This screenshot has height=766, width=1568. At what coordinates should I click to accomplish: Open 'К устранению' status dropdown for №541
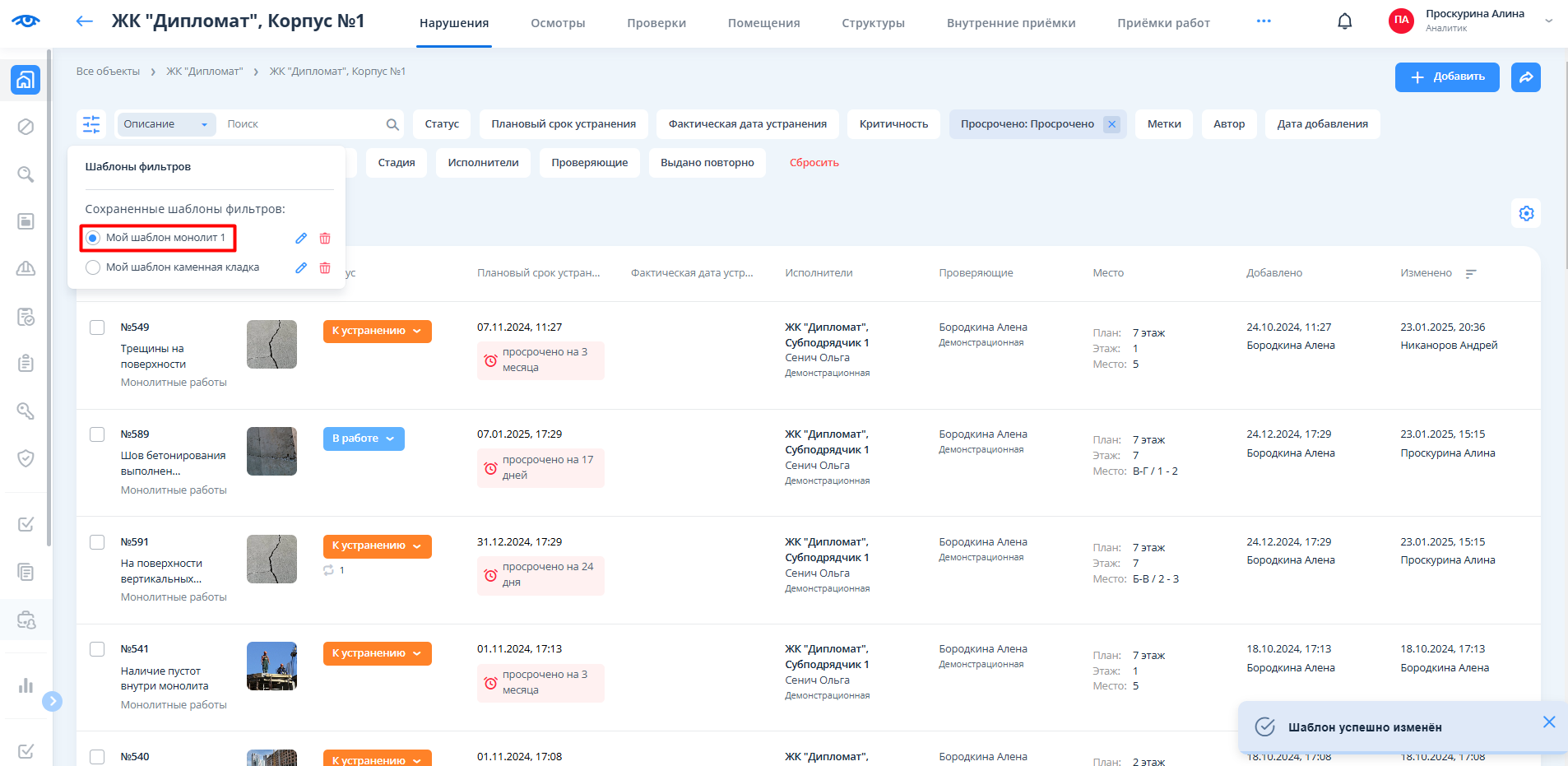pos(377,653)
